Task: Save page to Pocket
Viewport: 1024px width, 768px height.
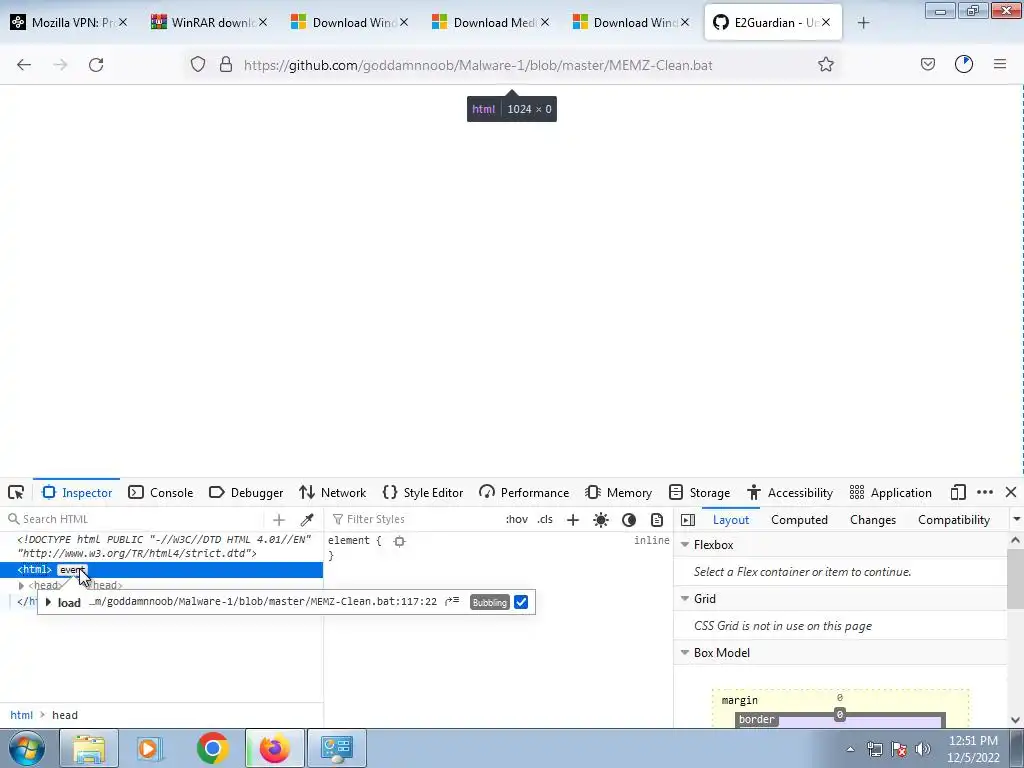Action: point(927,65)
